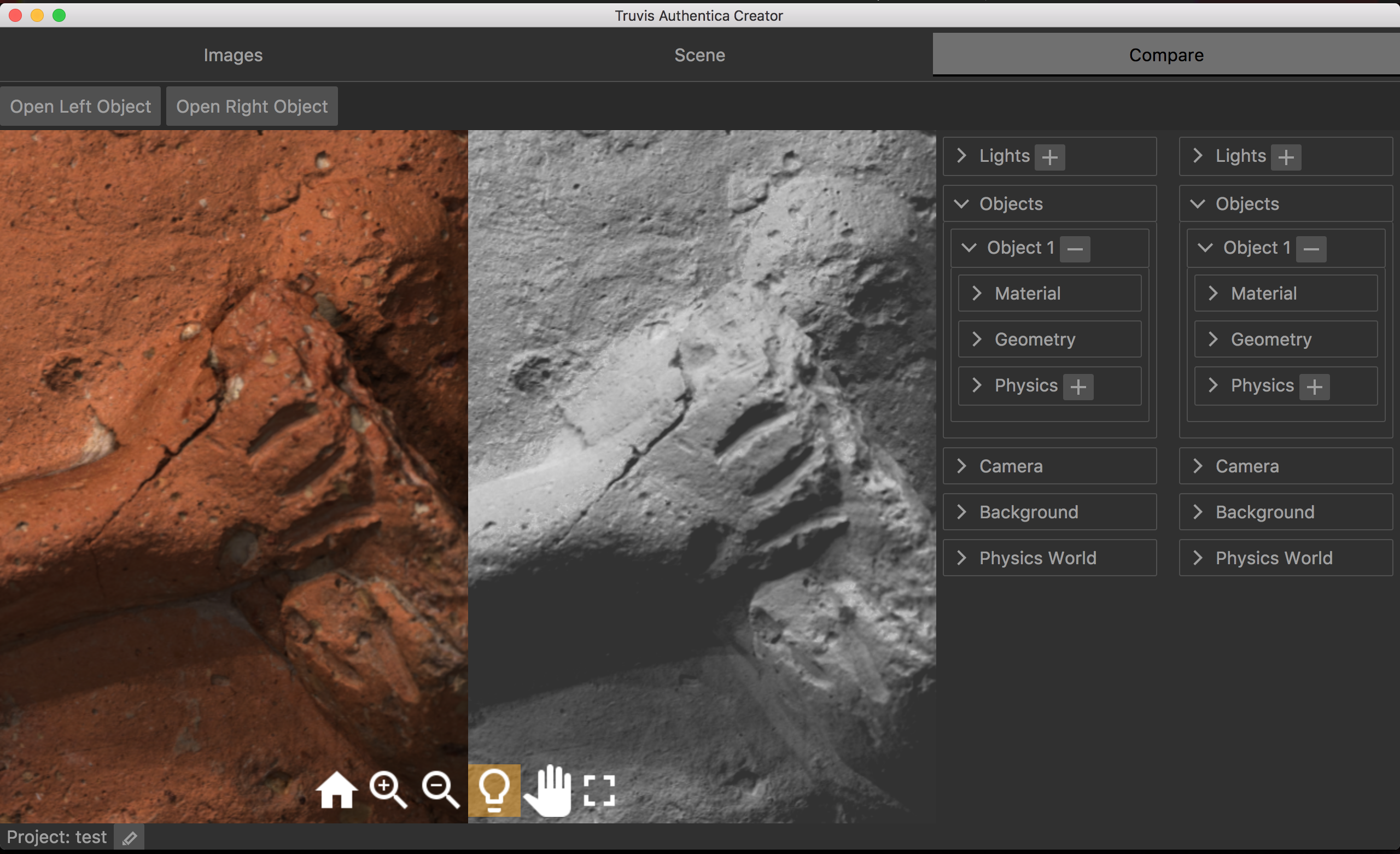Image resolution: width=1400 pixels, height=854 pixels.
Task: Expand Physics in left panel
Action: click(977, 385)
